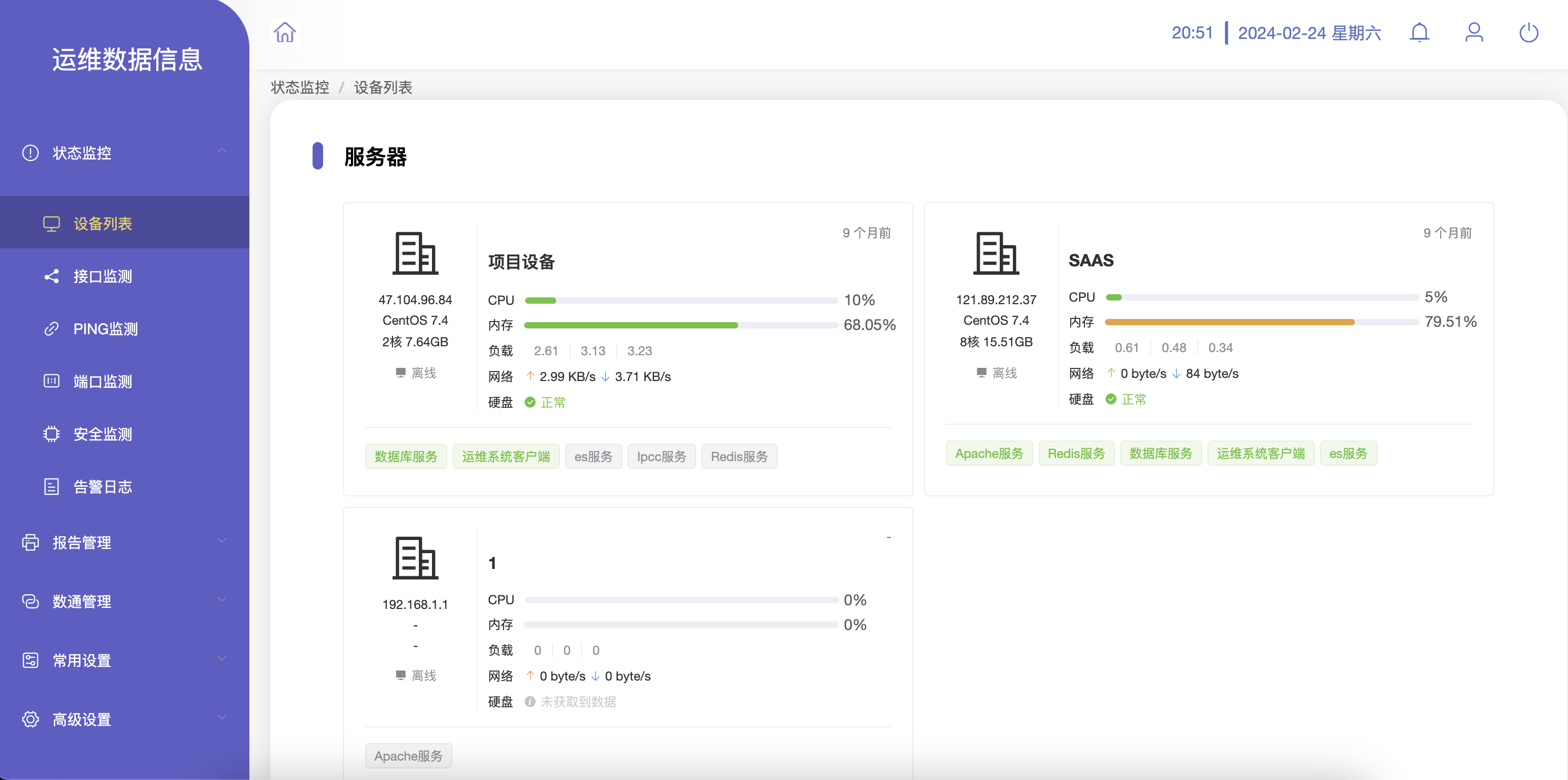Viewport: 1568px width, 780px height.
Task: Click IP address 192.168.1.1
Action: [x=415, y=604]
